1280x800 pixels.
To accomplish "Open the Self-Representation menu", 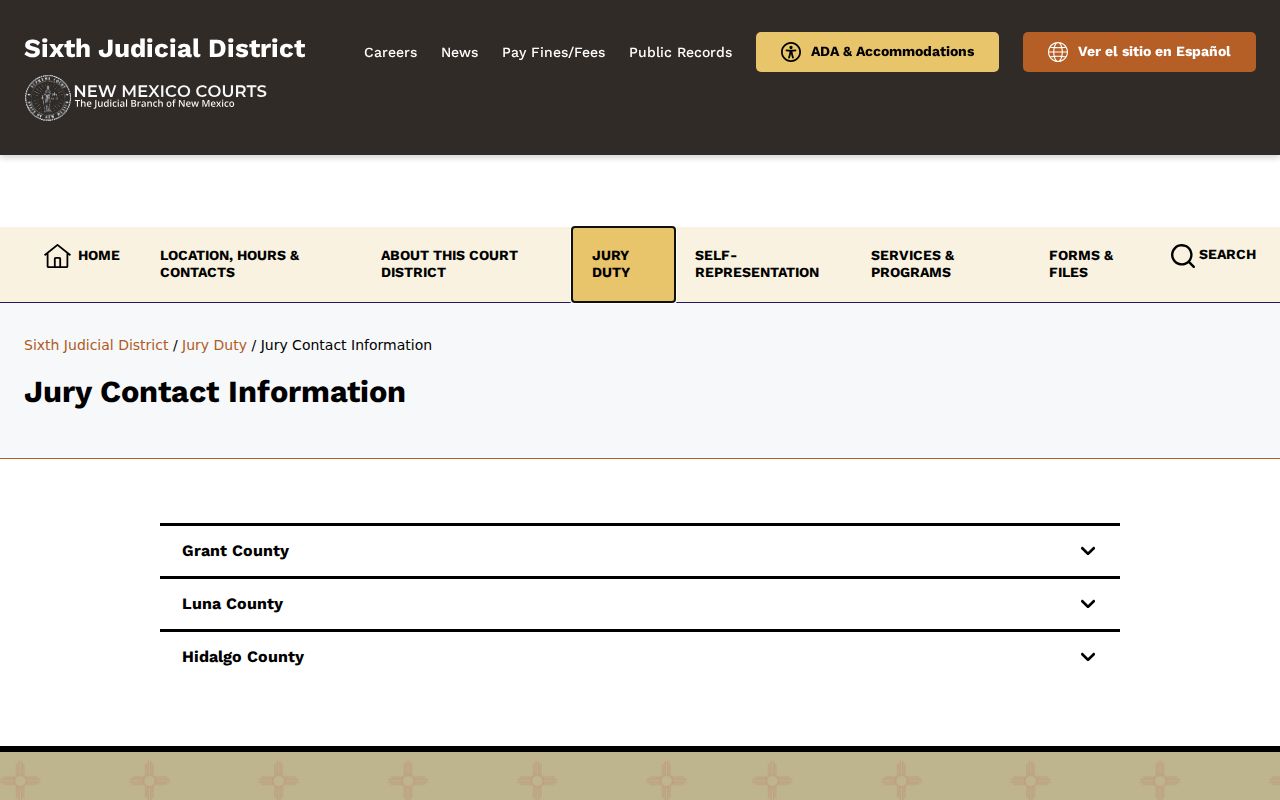I will coord(757,264).
